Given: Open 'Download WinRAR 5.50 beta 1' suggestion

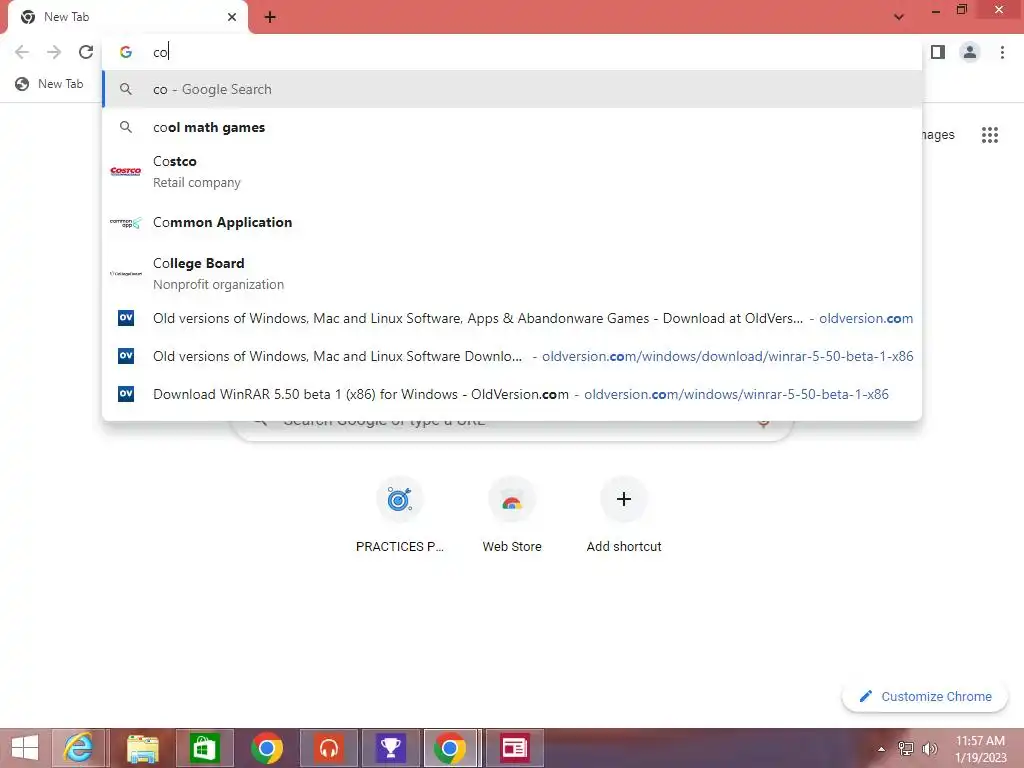Looking at the screenshot, I should point(512,394).
